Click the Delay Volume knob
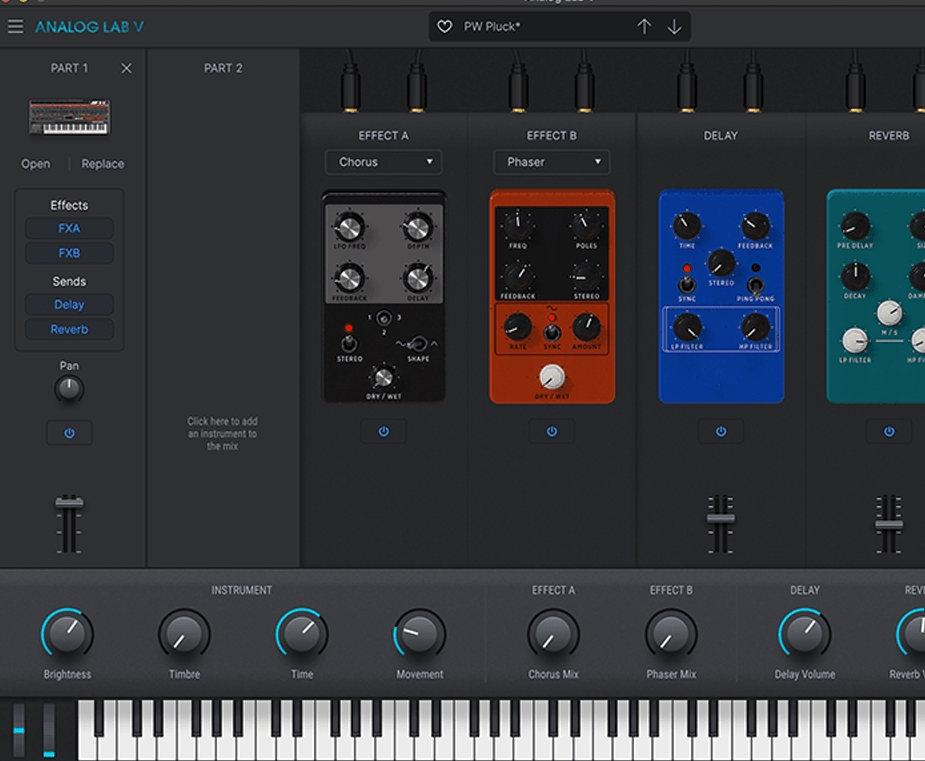The width and height of the screenshot is (925, 761). click(x=805, y=634)
